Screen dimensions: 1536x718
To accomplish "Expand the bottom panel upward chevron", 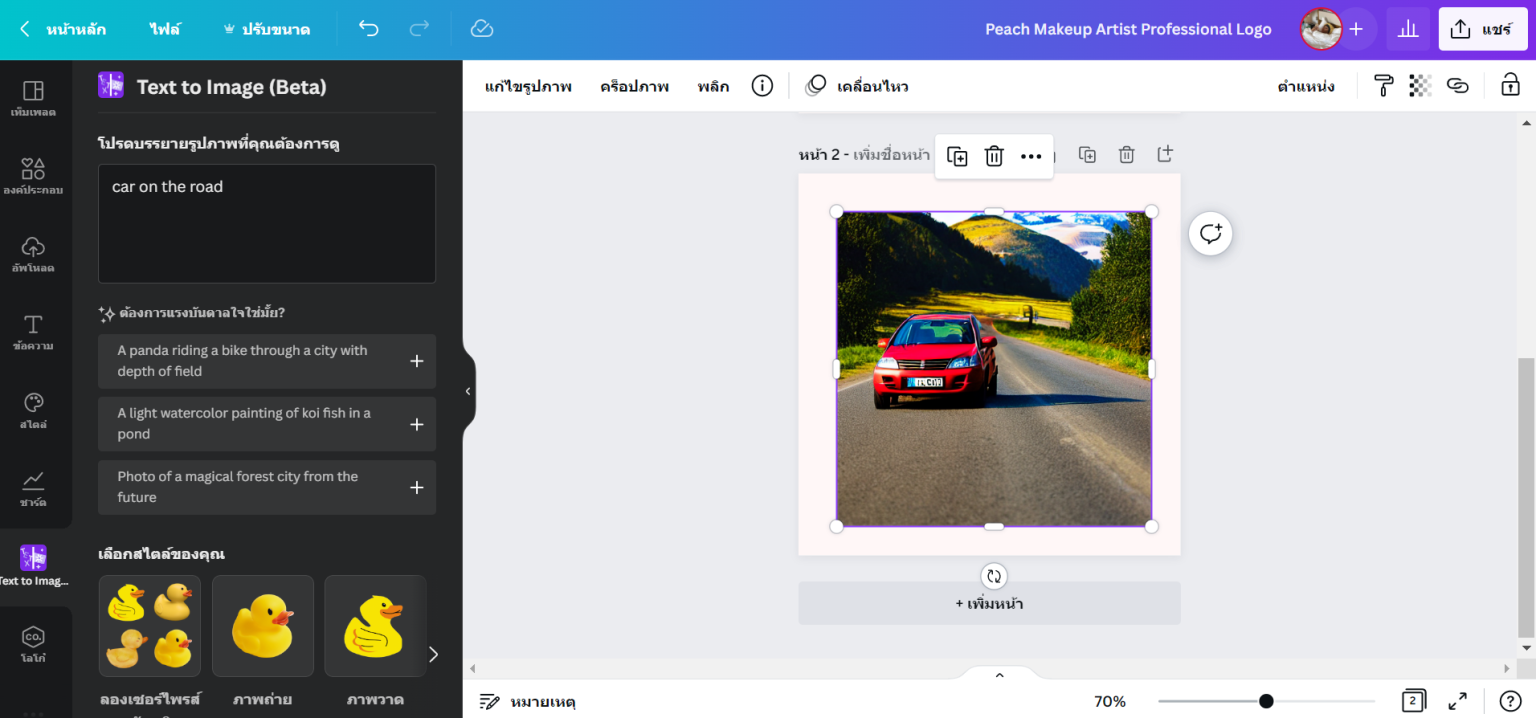I will (997, 673).
